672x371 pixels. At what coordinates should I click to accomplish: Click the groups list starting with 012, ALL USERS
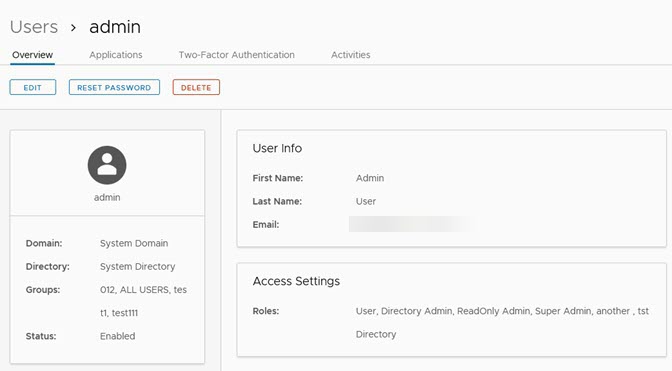click(144, 301)
